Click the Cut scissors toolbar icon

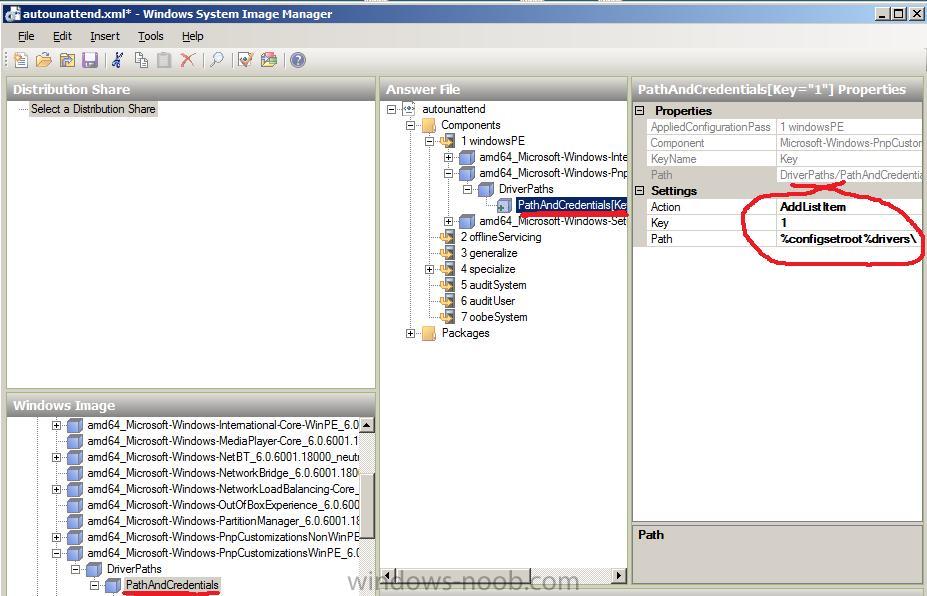[117, 60]
